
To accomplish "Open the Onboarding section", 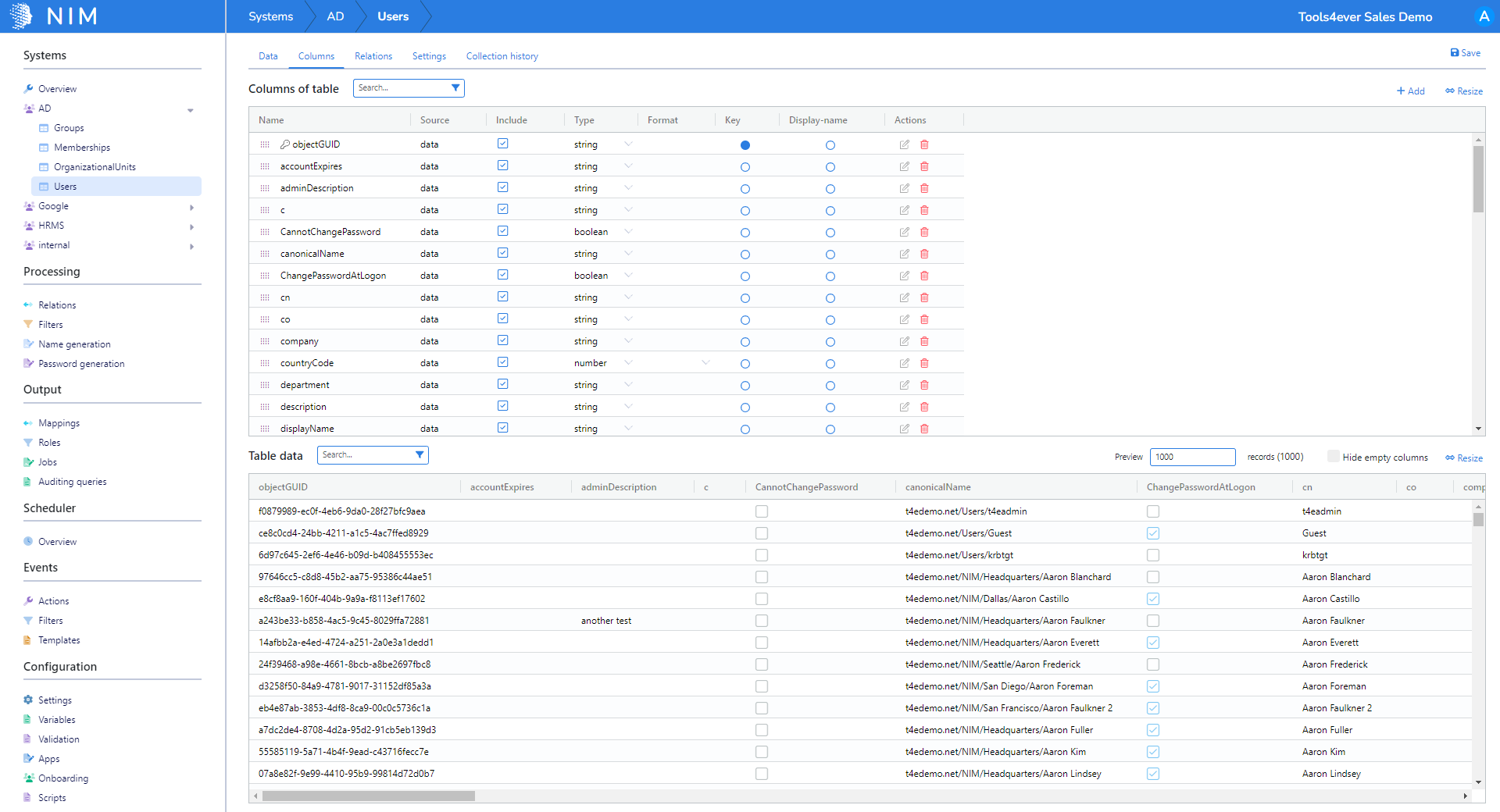I will point(63,778).
